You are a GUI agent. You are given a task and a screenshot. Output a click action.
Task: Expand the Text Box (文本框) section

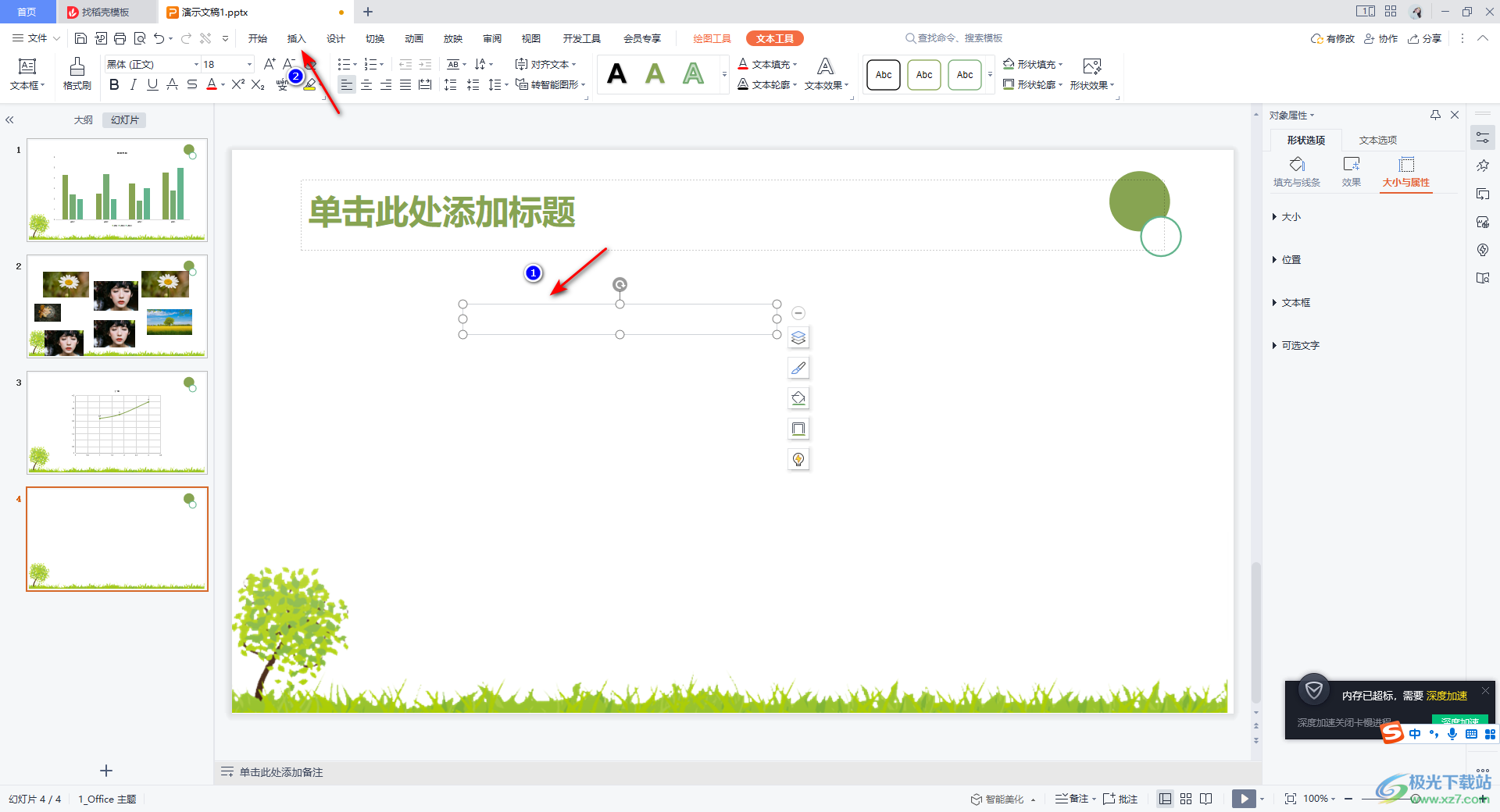point(1291,303)
